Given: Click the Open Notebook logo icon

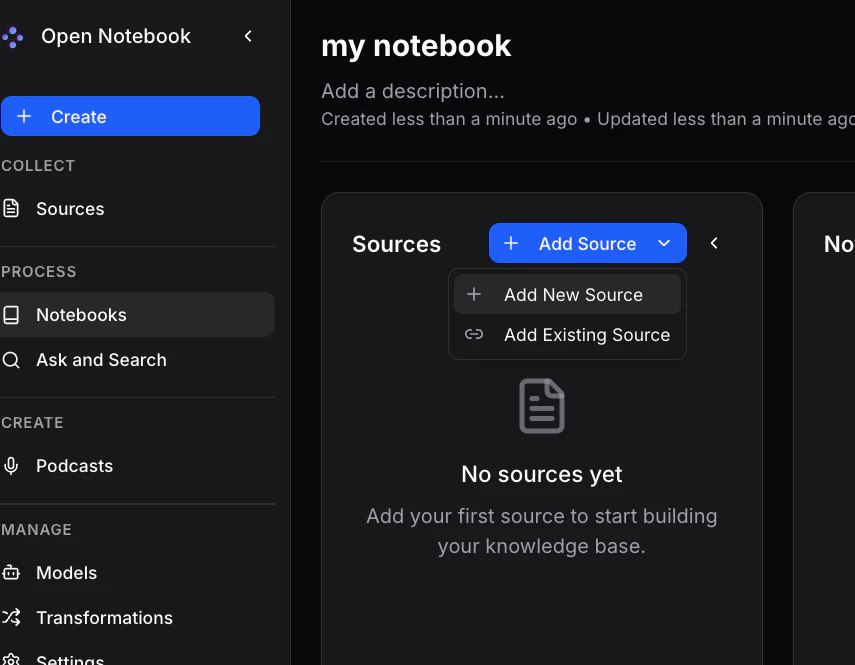Looking at the screenshot, I should click(13, 37).
